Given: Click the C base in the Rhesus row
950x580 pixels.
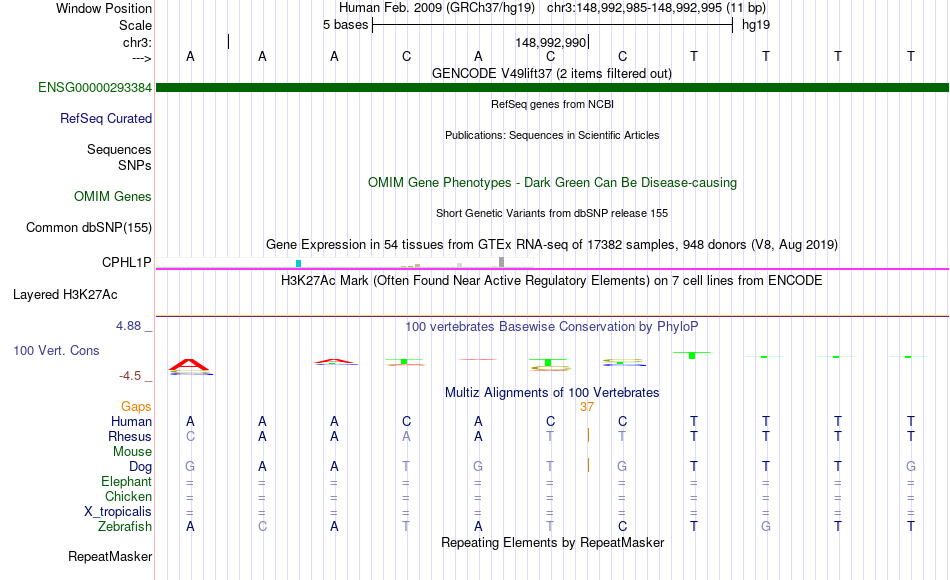Looking at the screenshot, I should point(190,436).
